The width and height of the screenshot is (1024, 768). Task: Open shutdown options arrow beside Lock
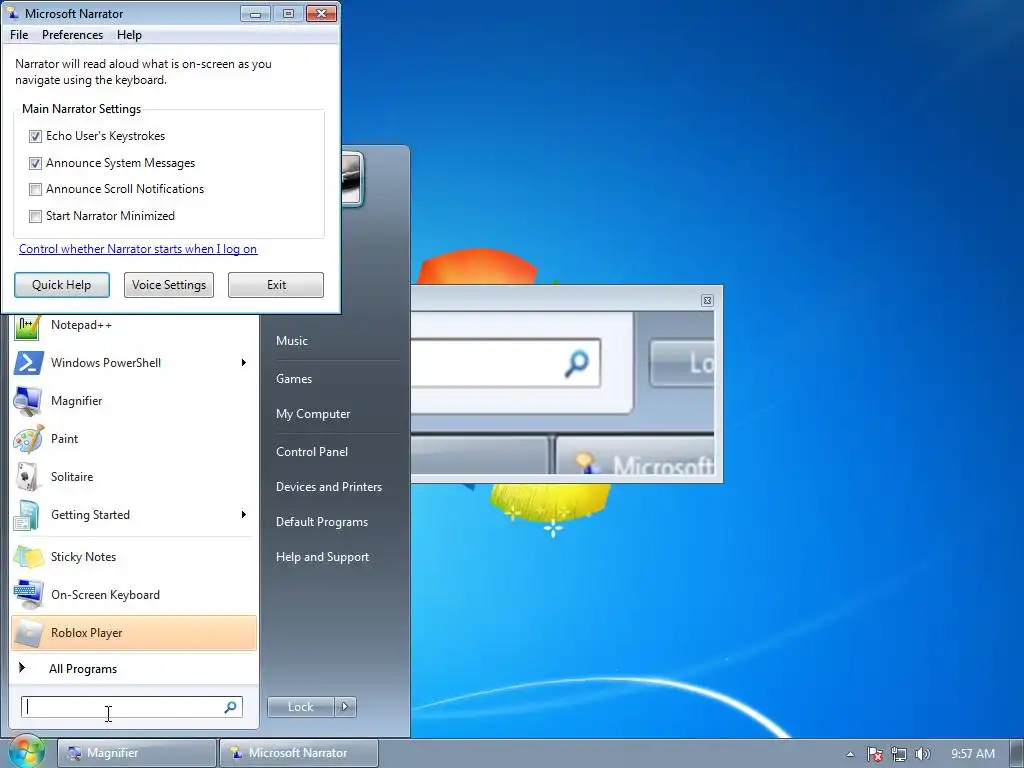(345, 707)
